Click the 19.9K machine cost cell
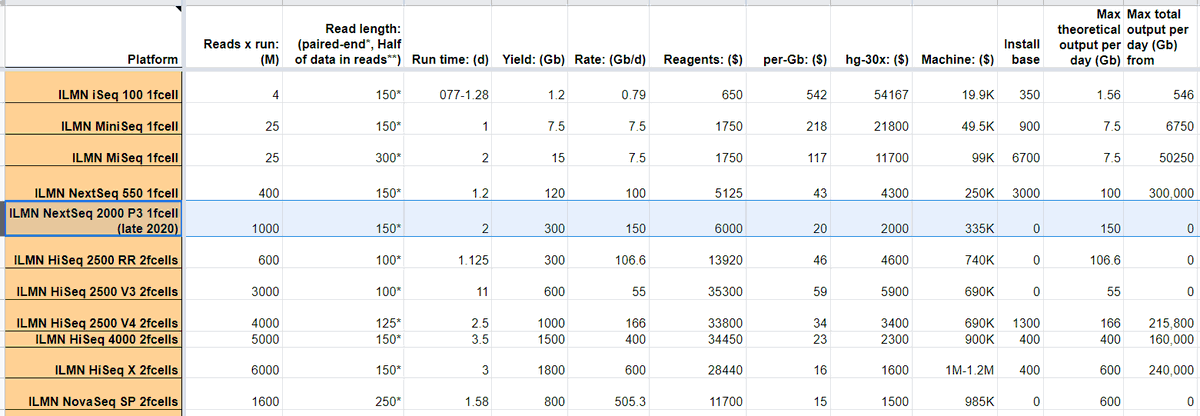 coord(956,88)
